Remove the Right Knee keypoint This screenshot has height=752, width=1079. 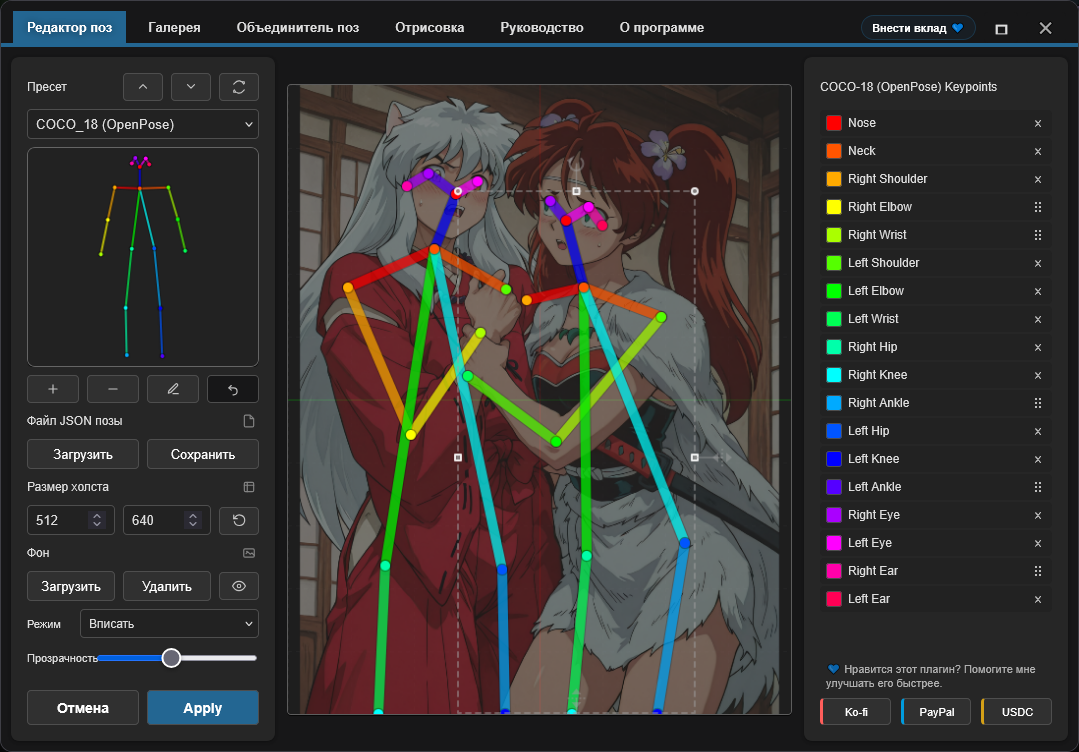[x=1038, y=376]
